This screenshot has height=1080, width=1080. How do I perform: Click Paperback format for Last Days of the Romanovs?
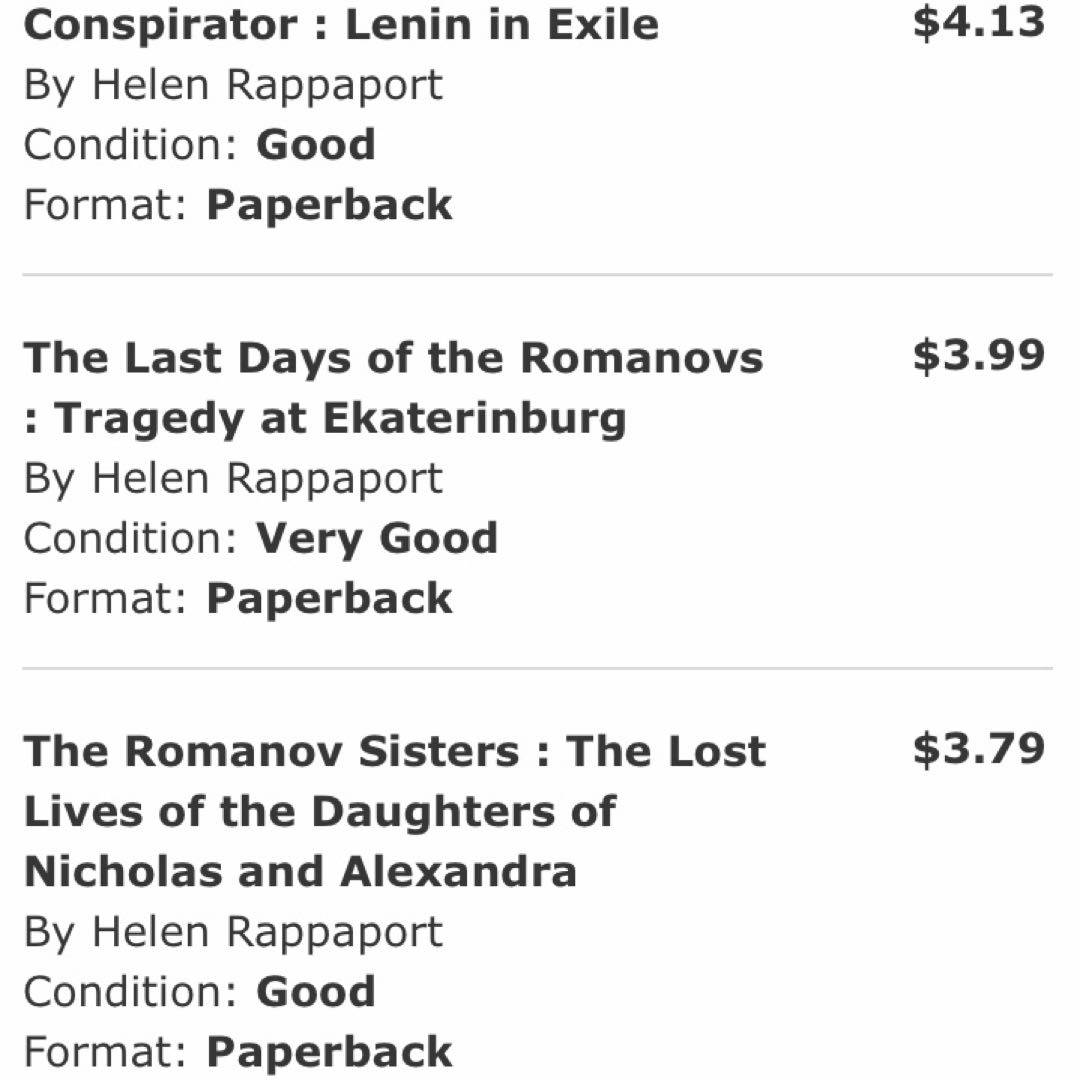click(329, 599)
